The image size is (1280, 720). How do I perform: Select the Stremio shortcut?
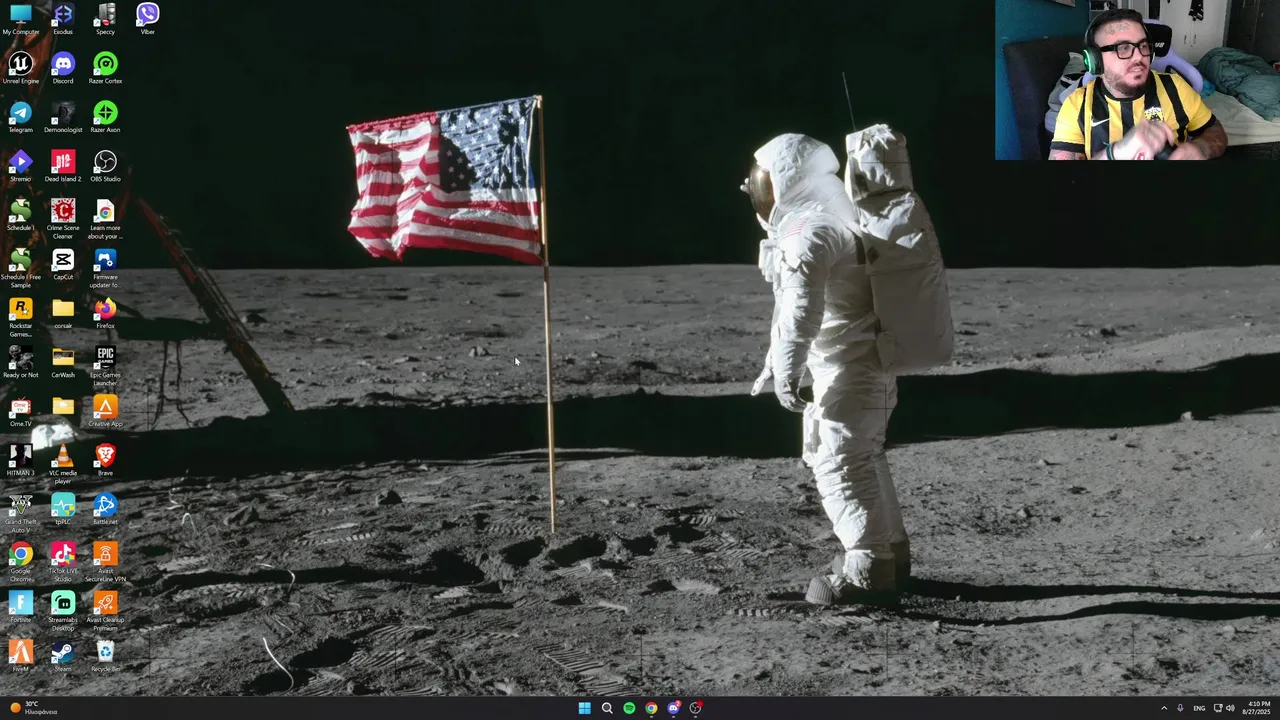[x=20, y=166]
